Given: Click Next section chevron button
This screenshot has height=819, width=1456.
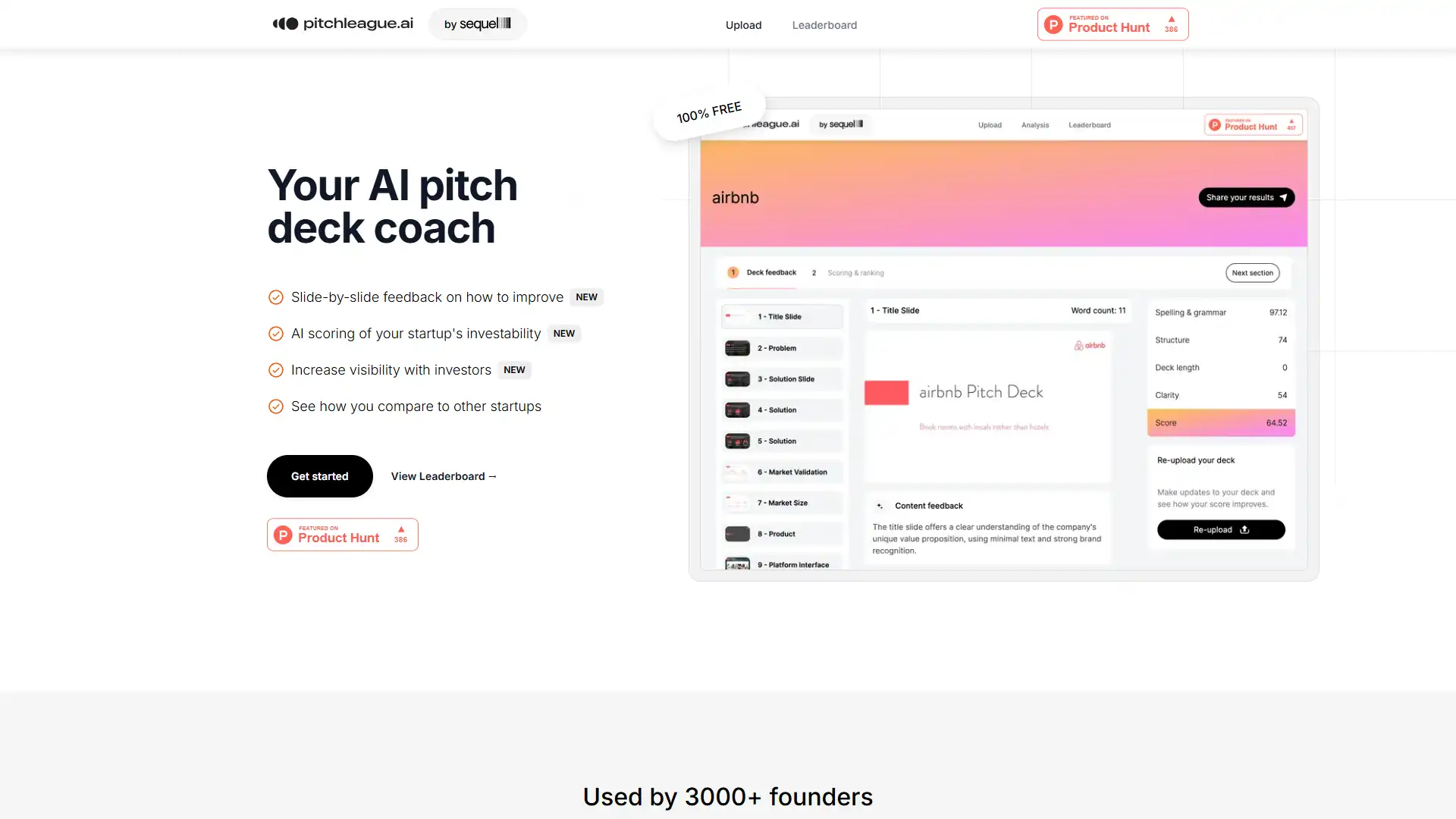Looking at the screenshot, I should [x=1253, y=272].
